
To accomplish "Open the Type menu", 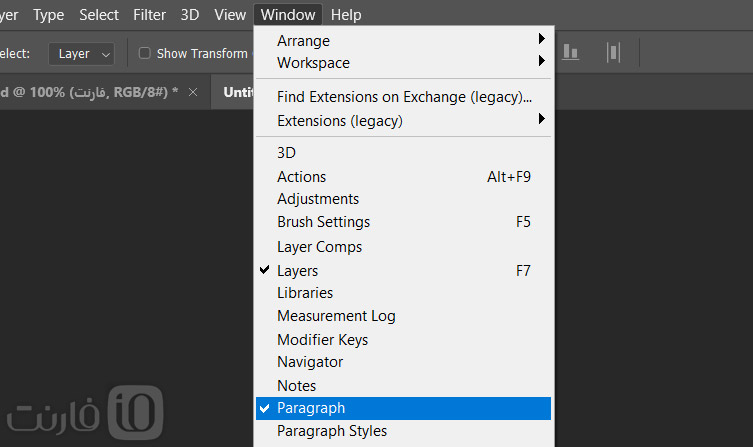I will (49, 15).
